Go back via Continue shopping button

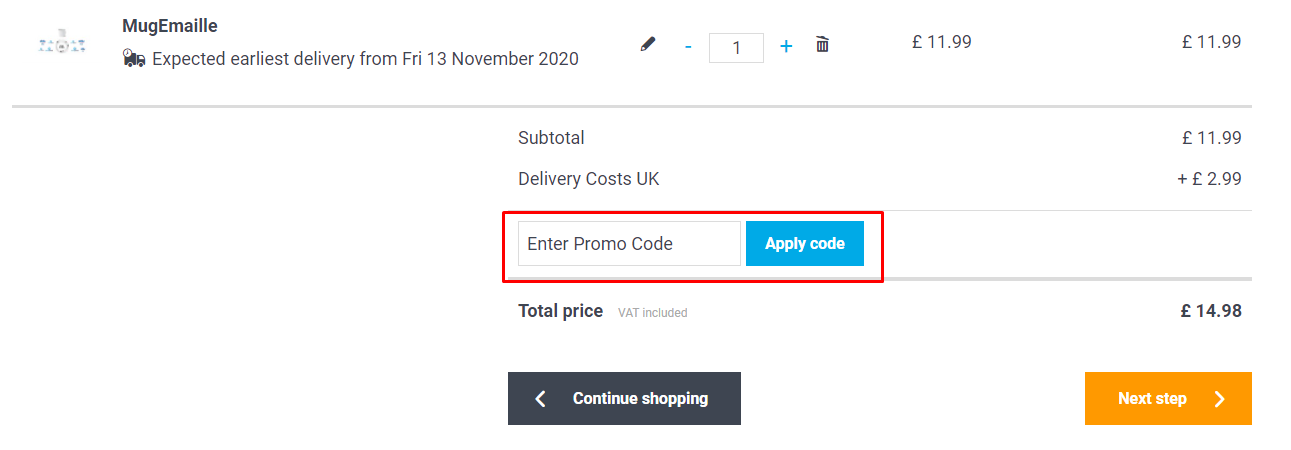[x=624, y=398]
